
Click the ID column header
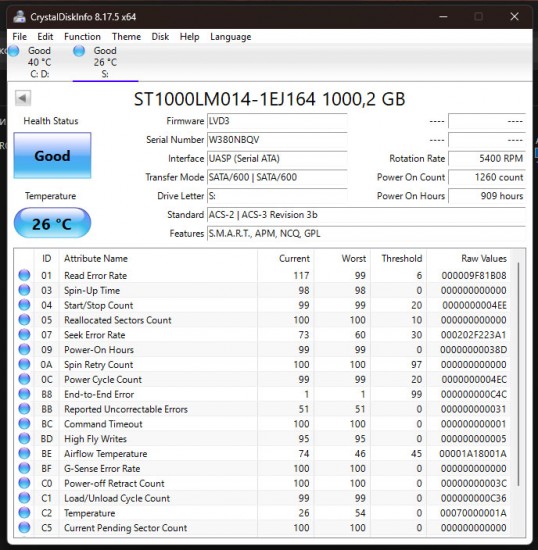point(47,259)
